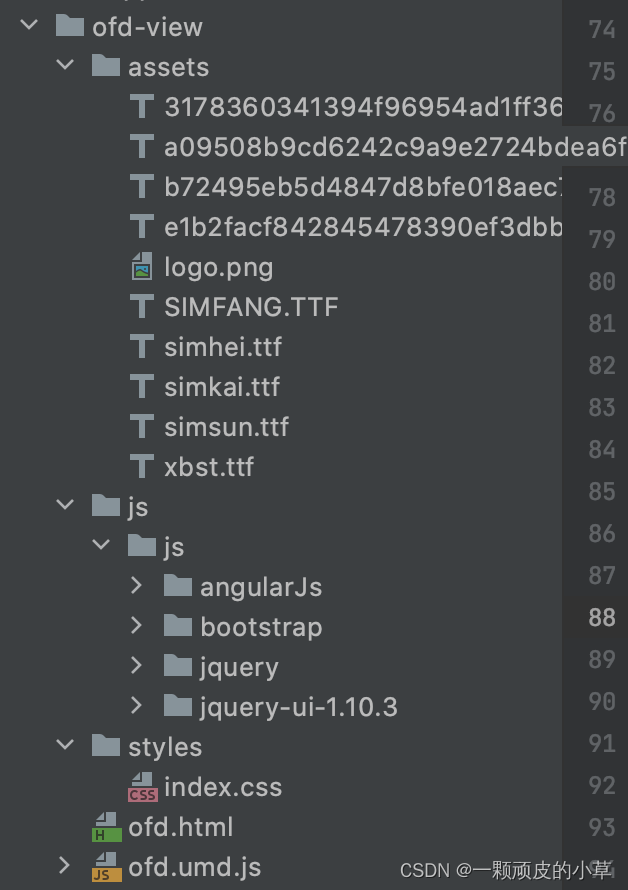Image resolution: width=628 pixels, height=890 pixels.
Task: Open logo.png in the tree
Action: click(x=219, y=268)
